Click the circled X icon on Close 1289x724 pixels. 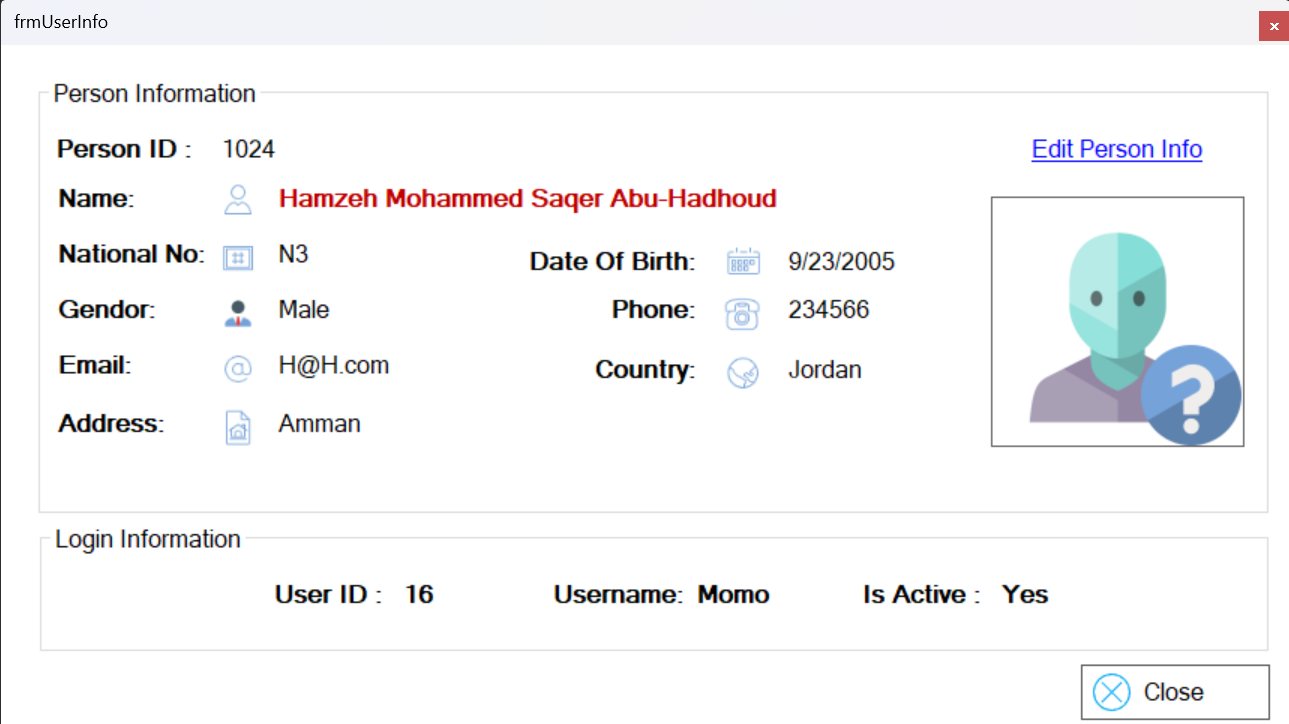(x=1112, y=692)
